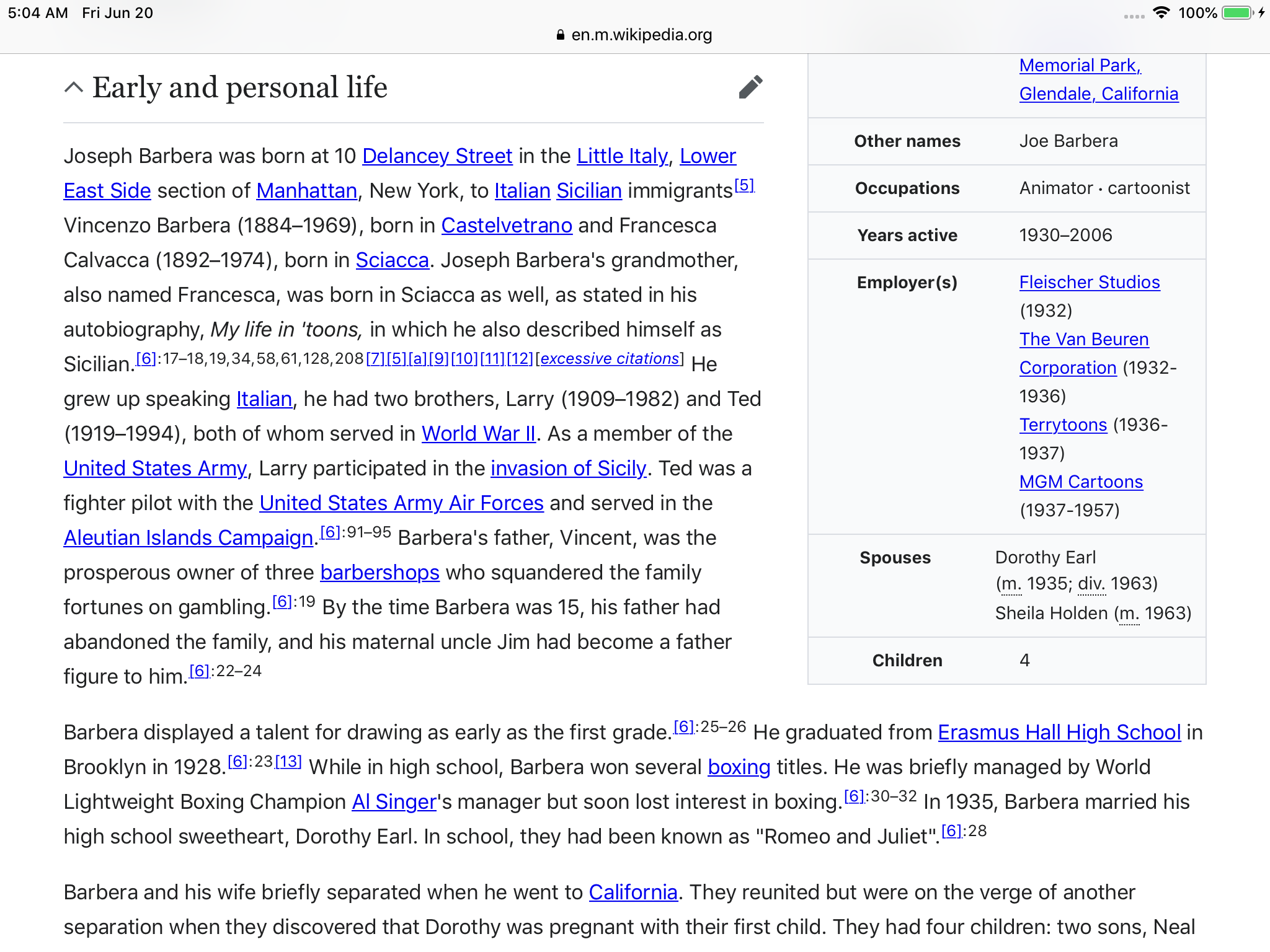Image resolution: width=1270 pixels, height=952 pixels.
Task: Tap the lock icon in address bar
Action: pos(561,35)
